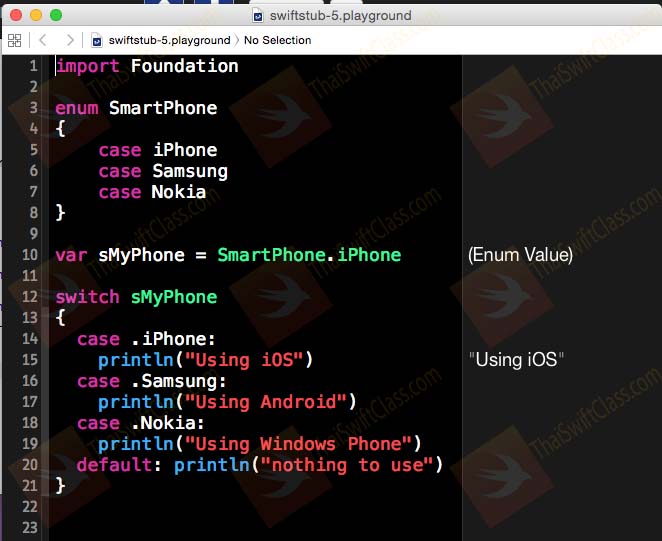Click SmartPhone.iPhone on line 10
Screen dimensions: 662x541
click(x=309, y=255)
